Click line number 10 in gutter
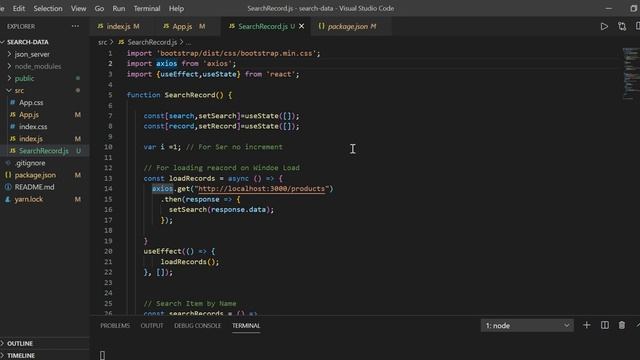 108,147
